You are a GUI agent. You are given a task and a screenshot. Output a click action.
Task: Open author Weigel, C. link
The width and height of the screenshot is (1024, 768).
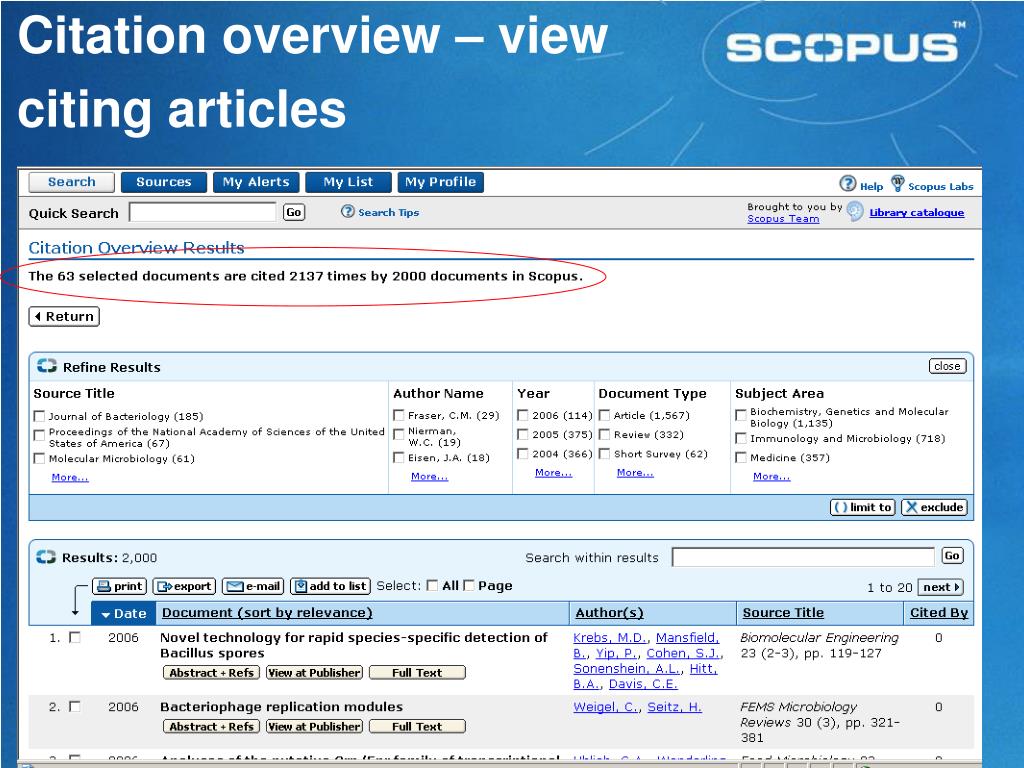(x=606, y=707)
